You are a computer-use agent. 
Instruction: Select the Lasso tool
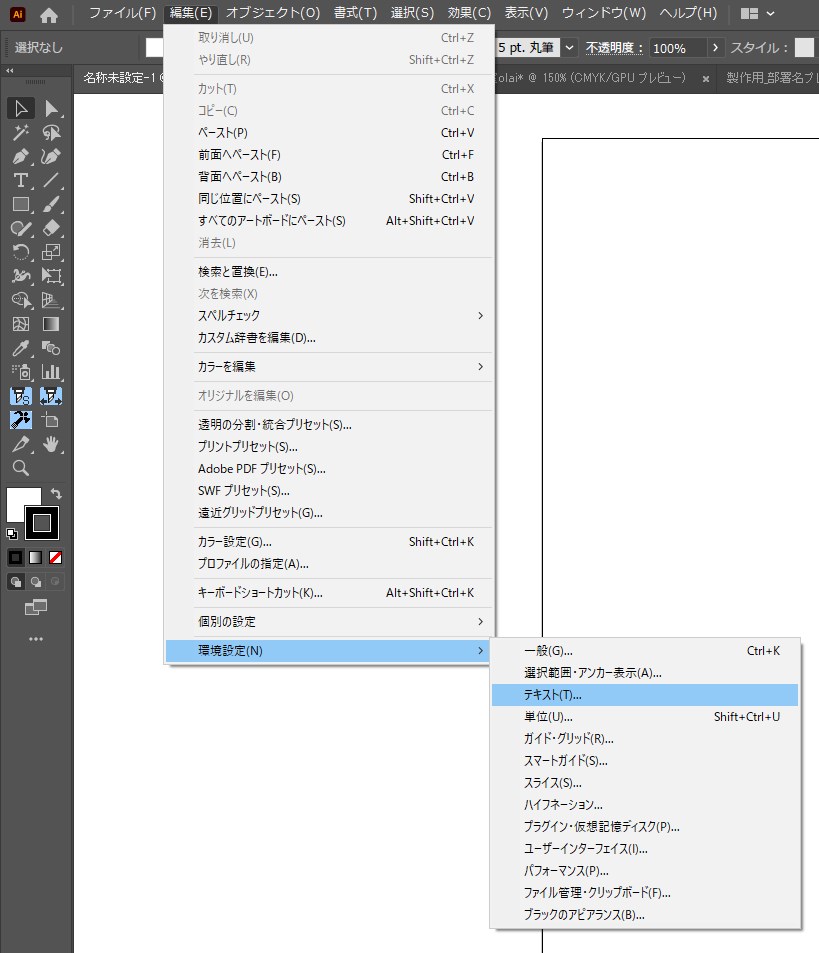51,132
